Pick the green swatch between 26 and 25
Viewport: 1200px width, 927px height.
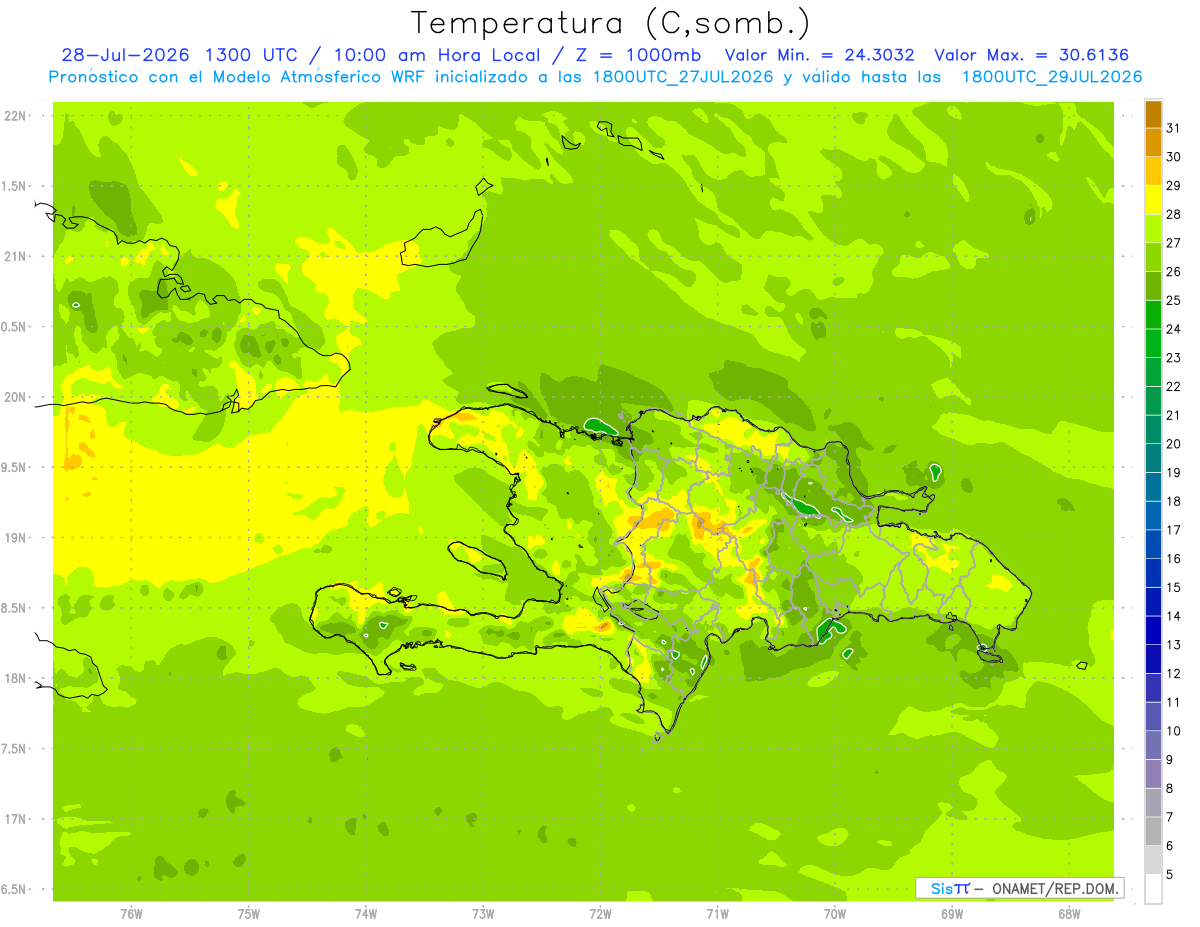(1153, 286)
